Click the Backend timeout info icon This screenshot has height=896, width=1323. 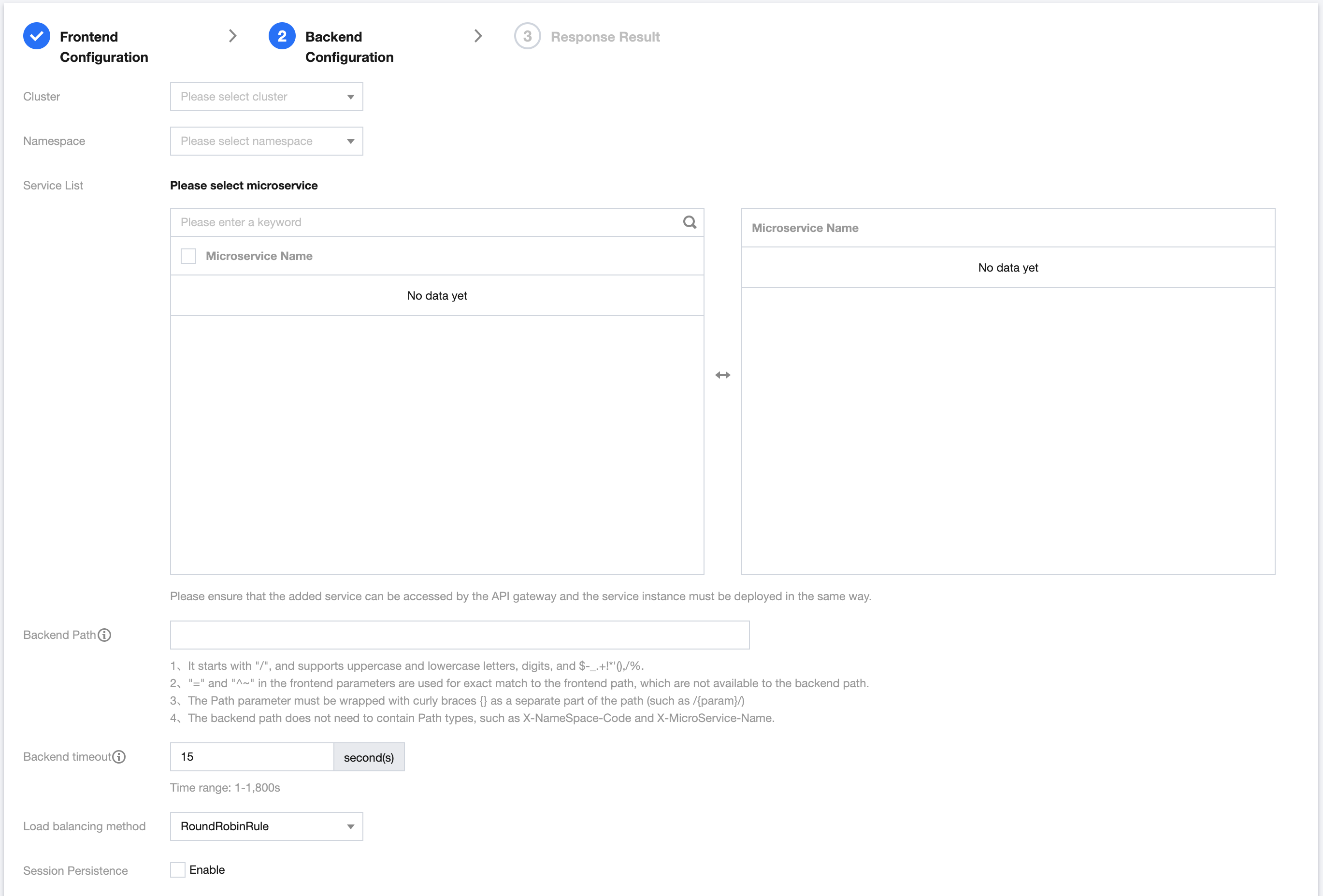(119, 756)
